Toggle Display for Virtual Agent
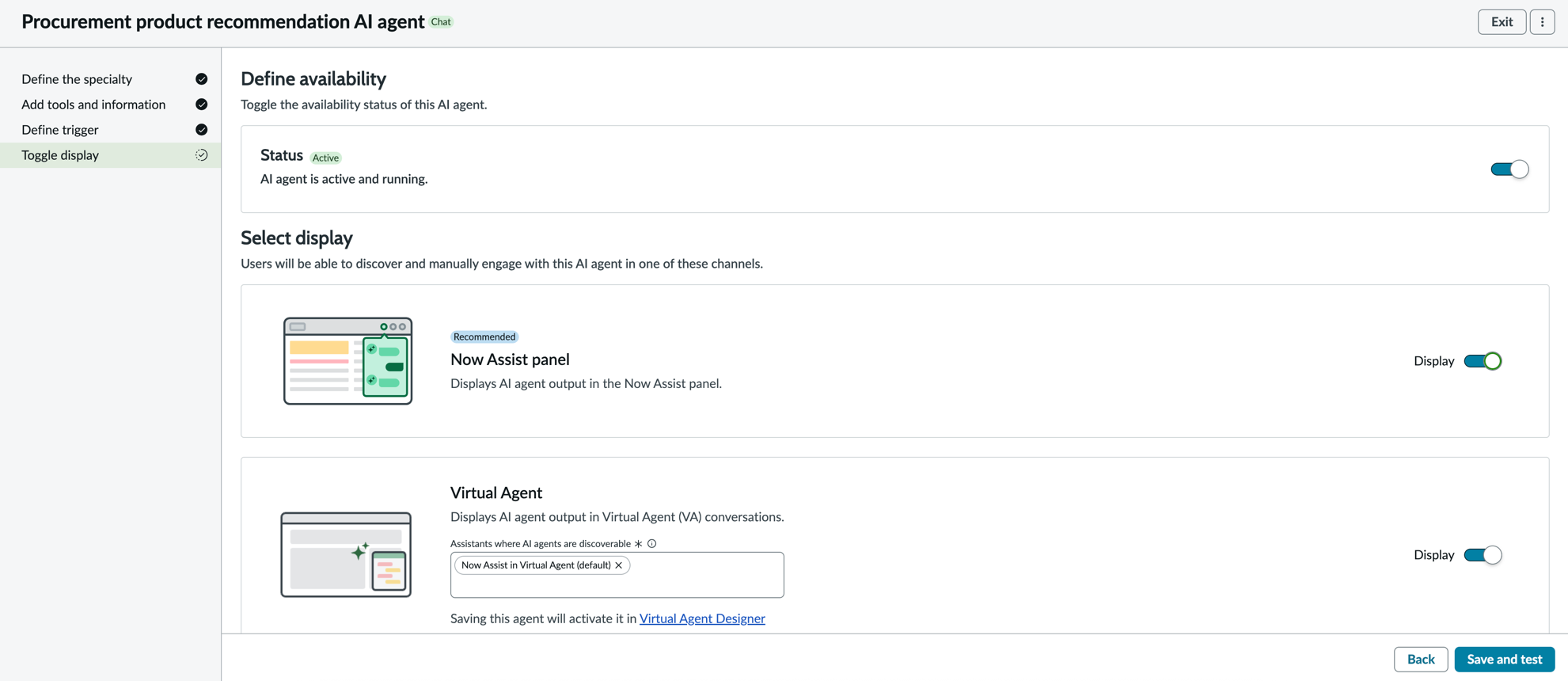 pyautogui.click(x=1483, y=555)
